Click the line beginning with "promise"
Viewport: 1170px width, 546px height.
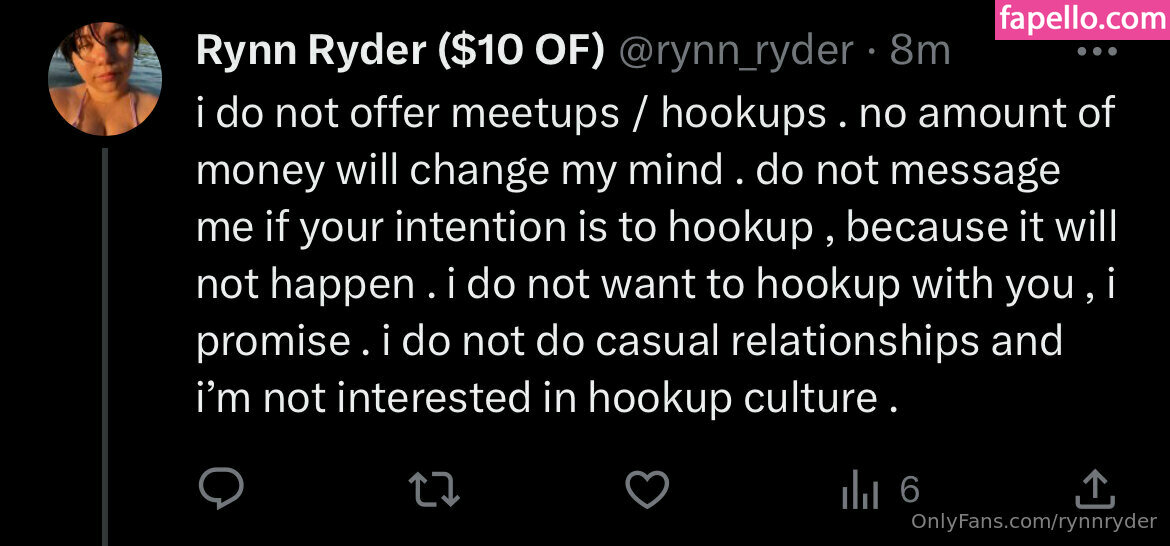click(628, 342)
